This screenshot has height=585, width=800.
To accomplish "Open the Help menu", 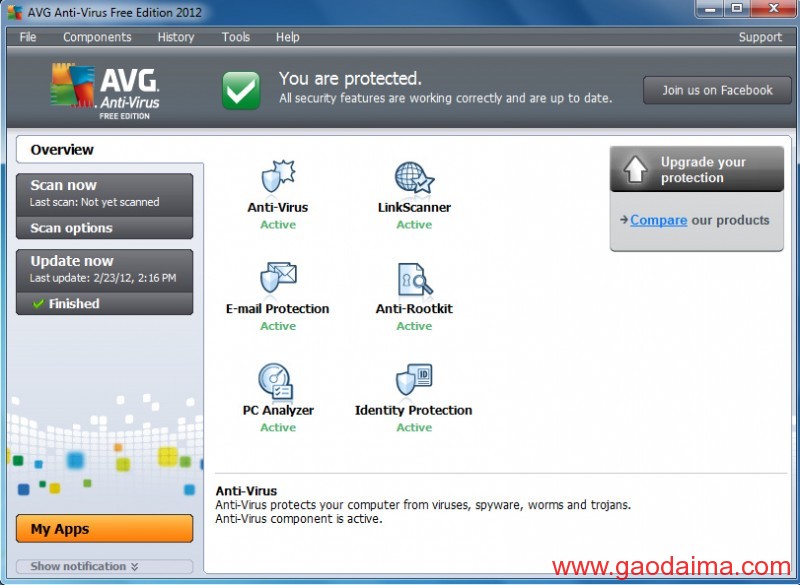I will pos(287,37).
